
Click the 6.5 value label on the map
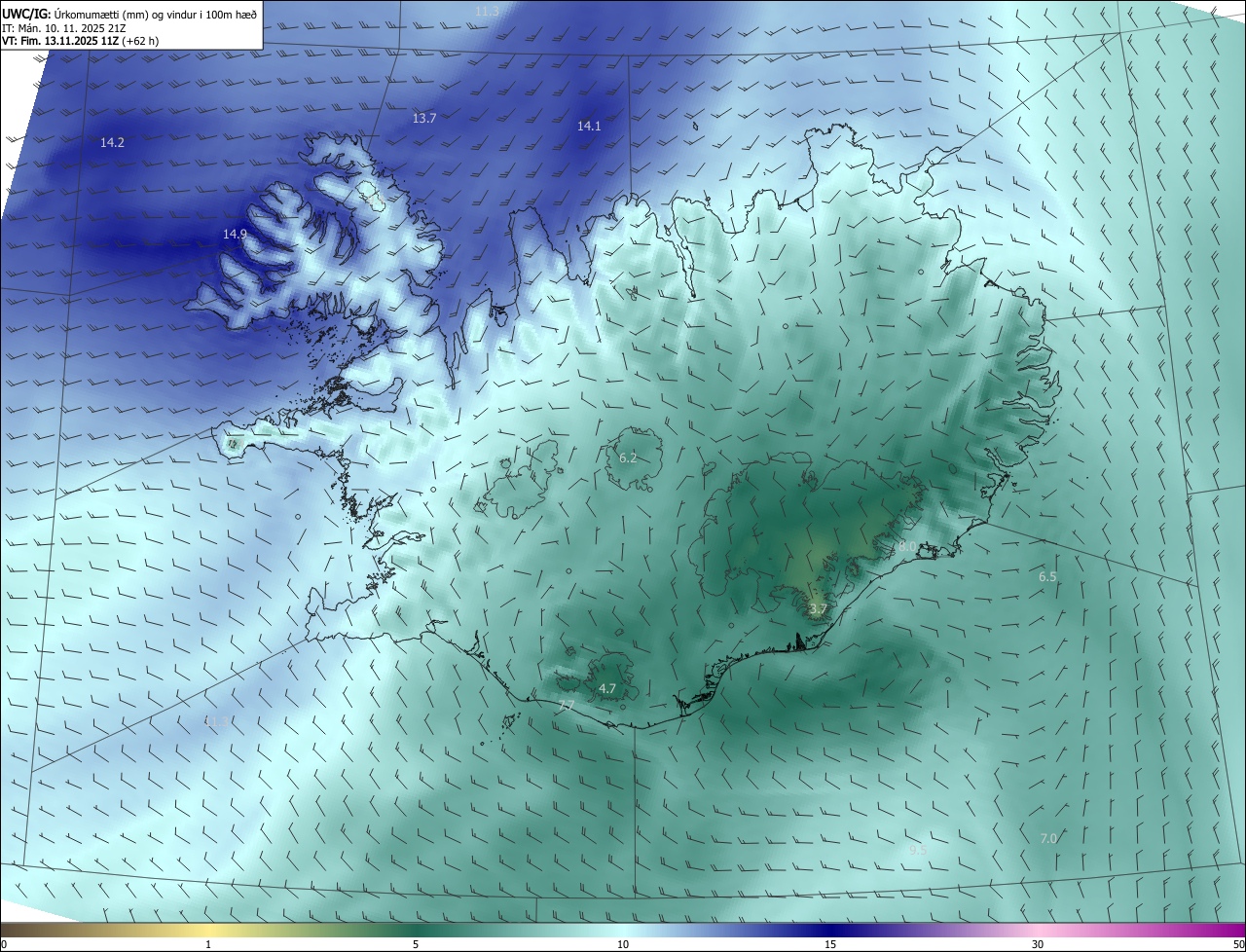click(x=1047, y=576)
